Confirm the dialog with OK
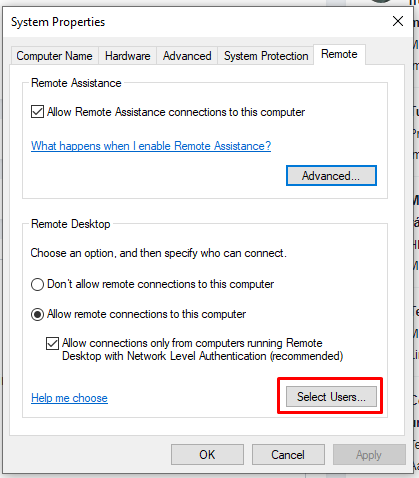Viewport: 419px width, 478px height. pos(207,454)
